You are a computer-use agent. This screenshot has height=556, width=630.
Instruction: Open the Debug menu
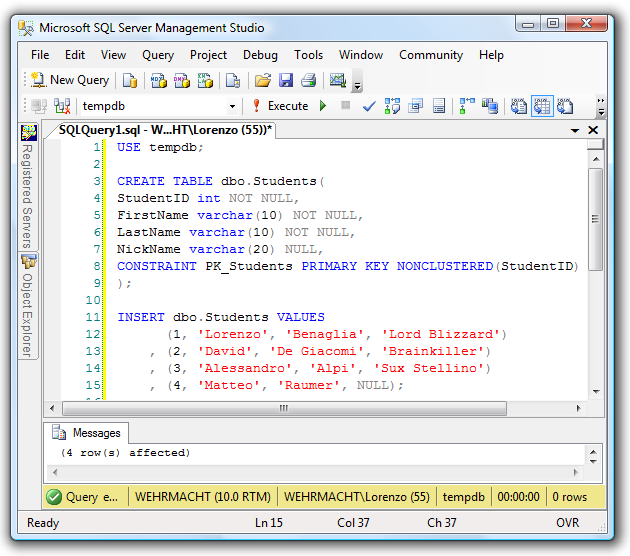pos(260,55)
